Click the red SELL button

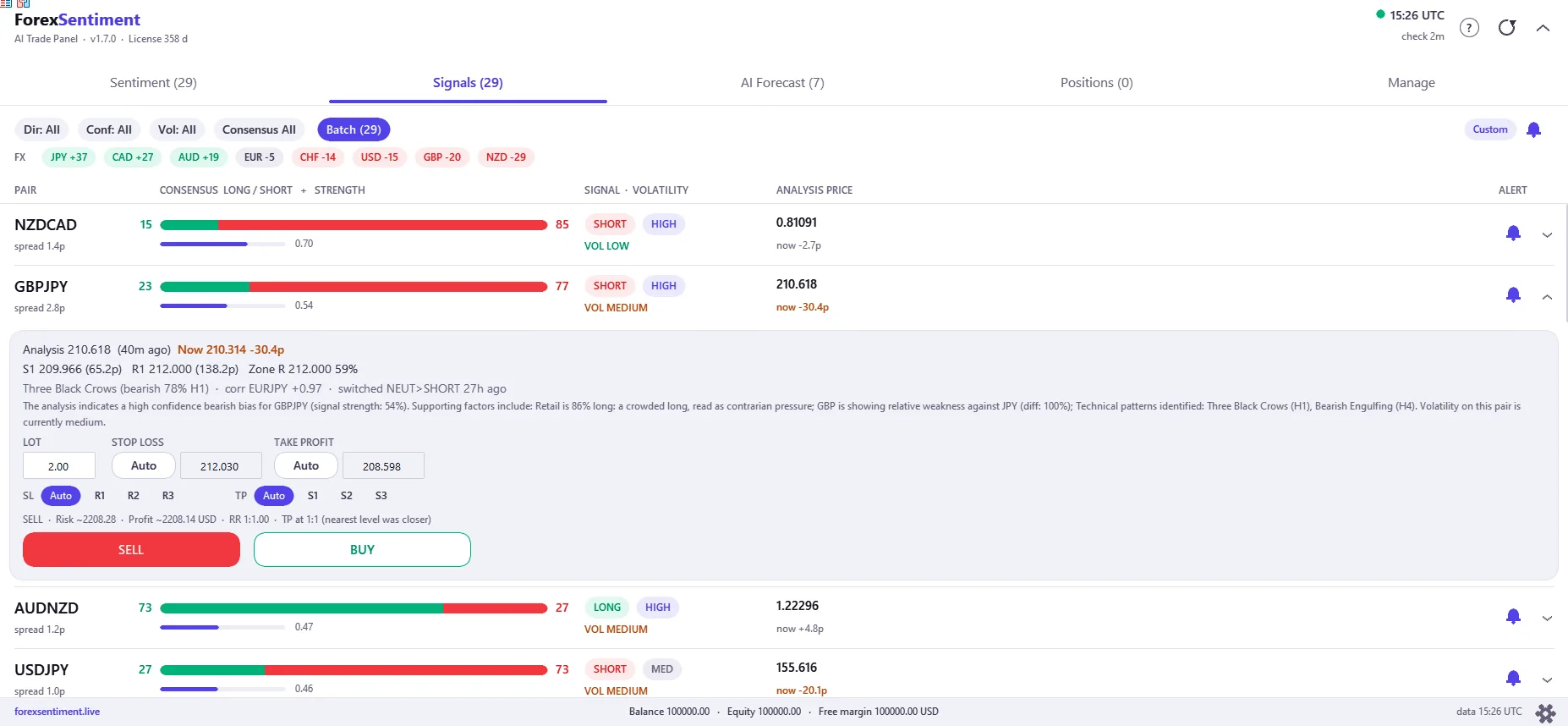[131, 550]
